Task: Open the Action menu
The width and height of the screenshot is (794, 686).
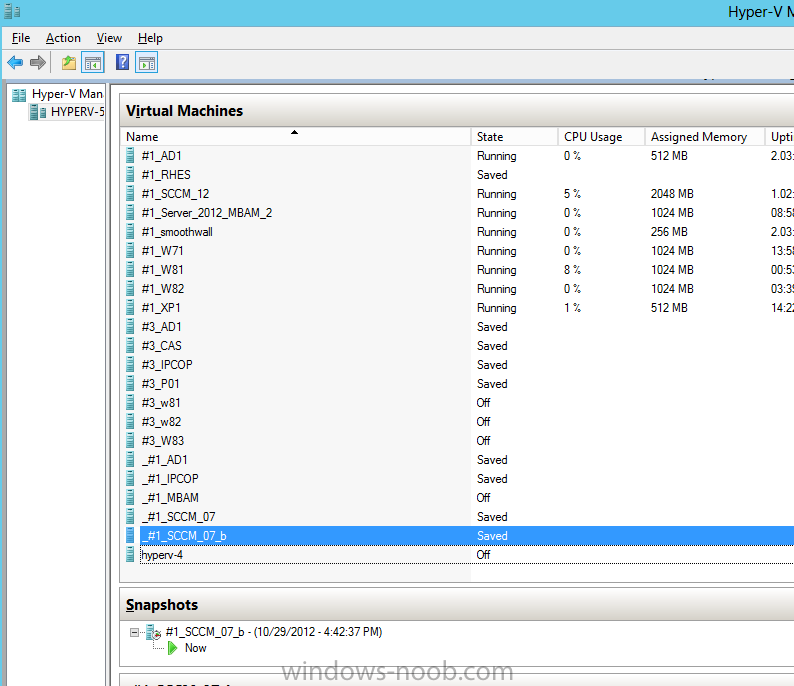Action: click(x=63, y=38)
